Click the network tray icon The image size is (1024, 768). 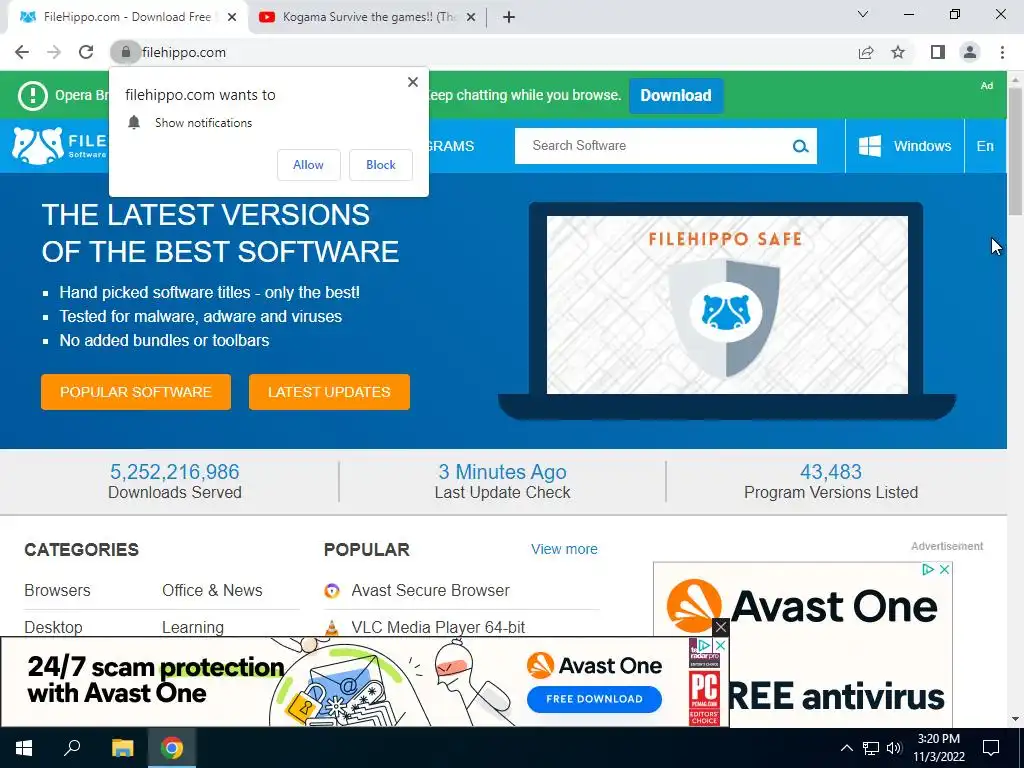coord(871,748)
